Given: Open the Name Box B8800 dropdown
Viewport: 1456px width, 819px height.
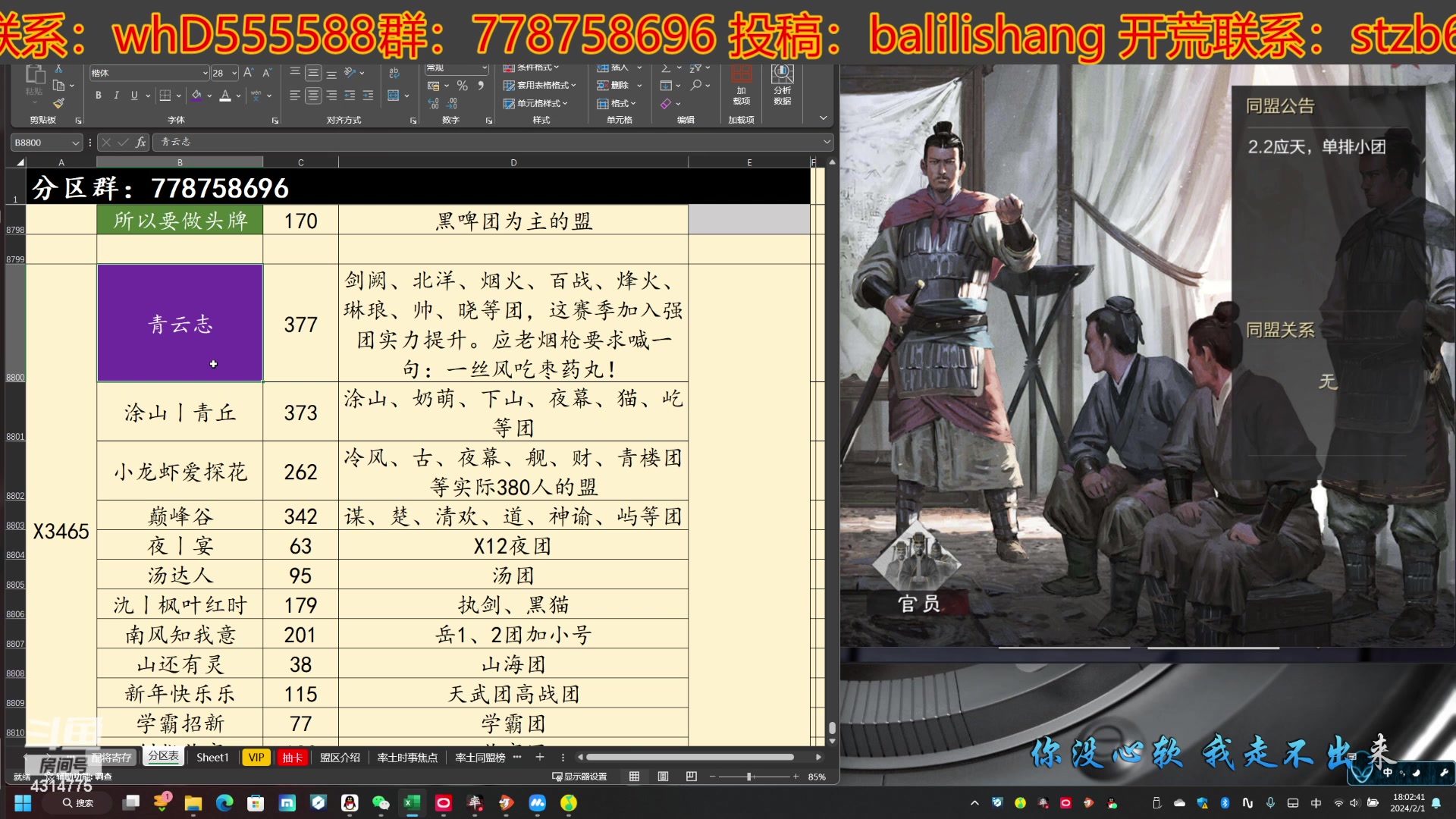Looking at the screenshot, I should [75, 143].
